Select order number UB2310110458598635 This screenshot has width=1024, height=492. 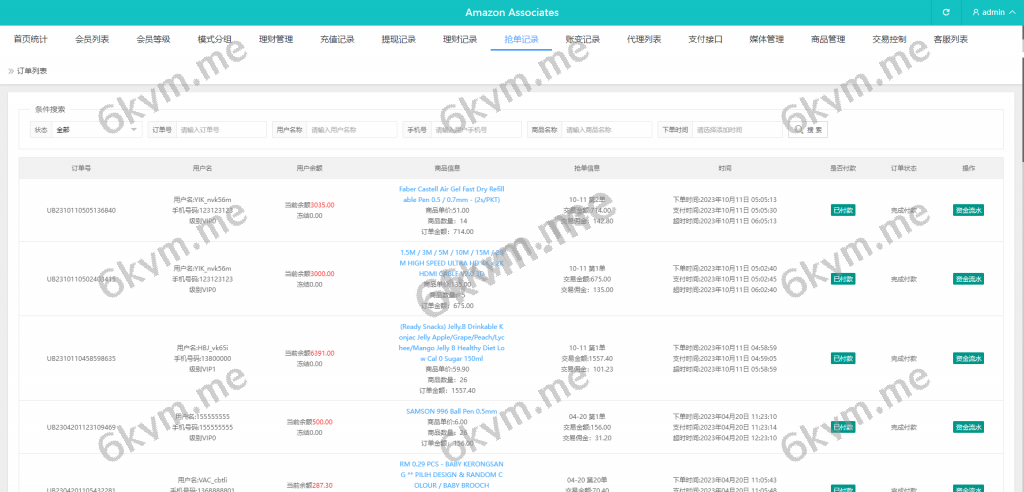[81, 358]
